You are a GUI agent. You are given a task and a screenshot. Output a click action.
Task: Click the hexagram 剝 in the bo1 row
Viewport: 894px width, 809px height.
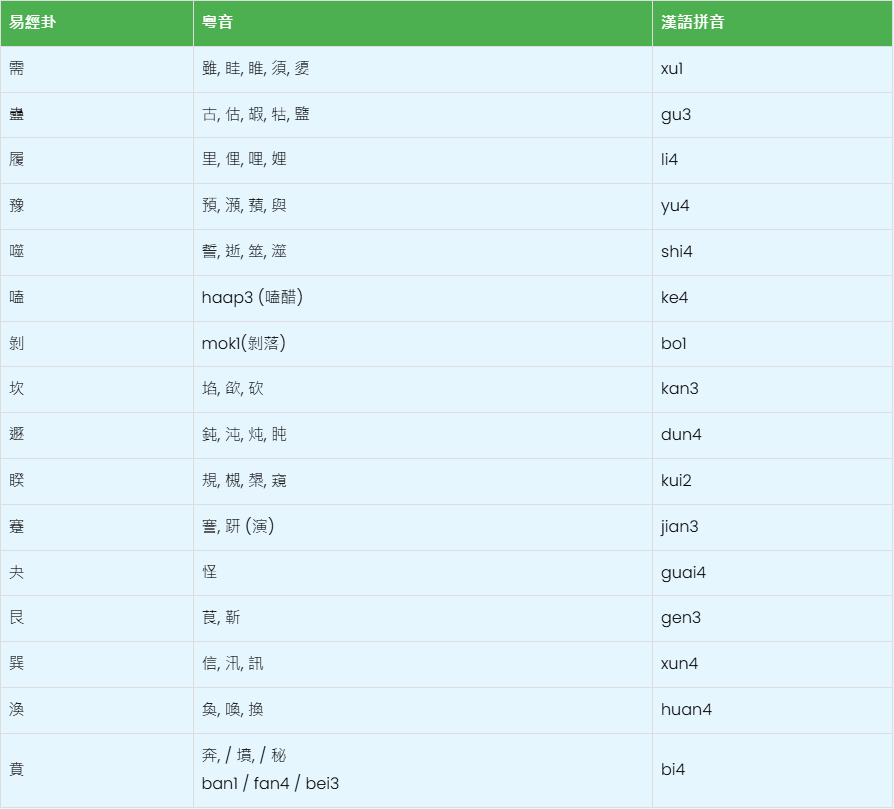pos(17,343)
